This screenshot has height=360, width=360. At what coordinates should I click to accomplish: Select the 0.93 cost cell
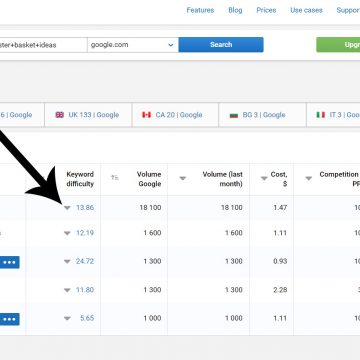(x=280, y=261)
